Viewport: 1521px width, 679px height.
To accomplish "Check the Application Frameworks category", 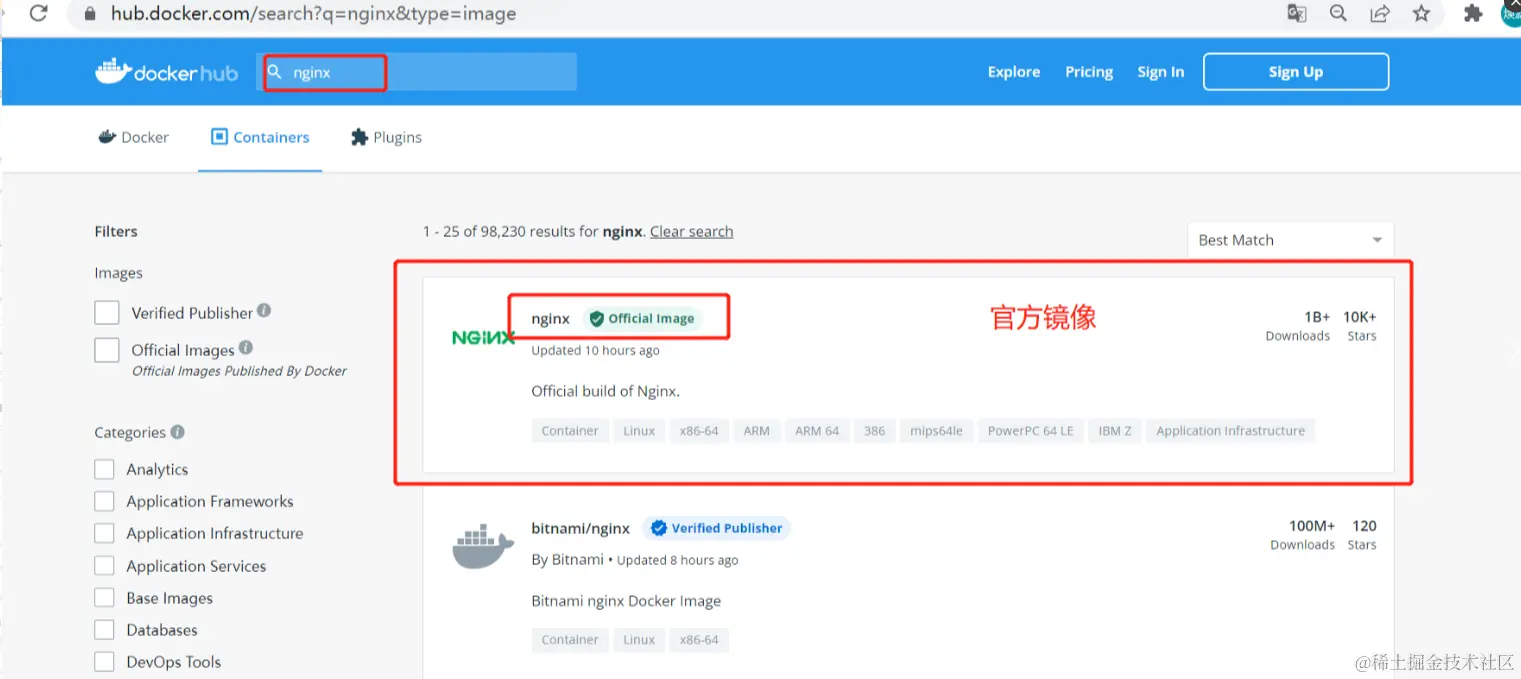I will coord(104,501).
